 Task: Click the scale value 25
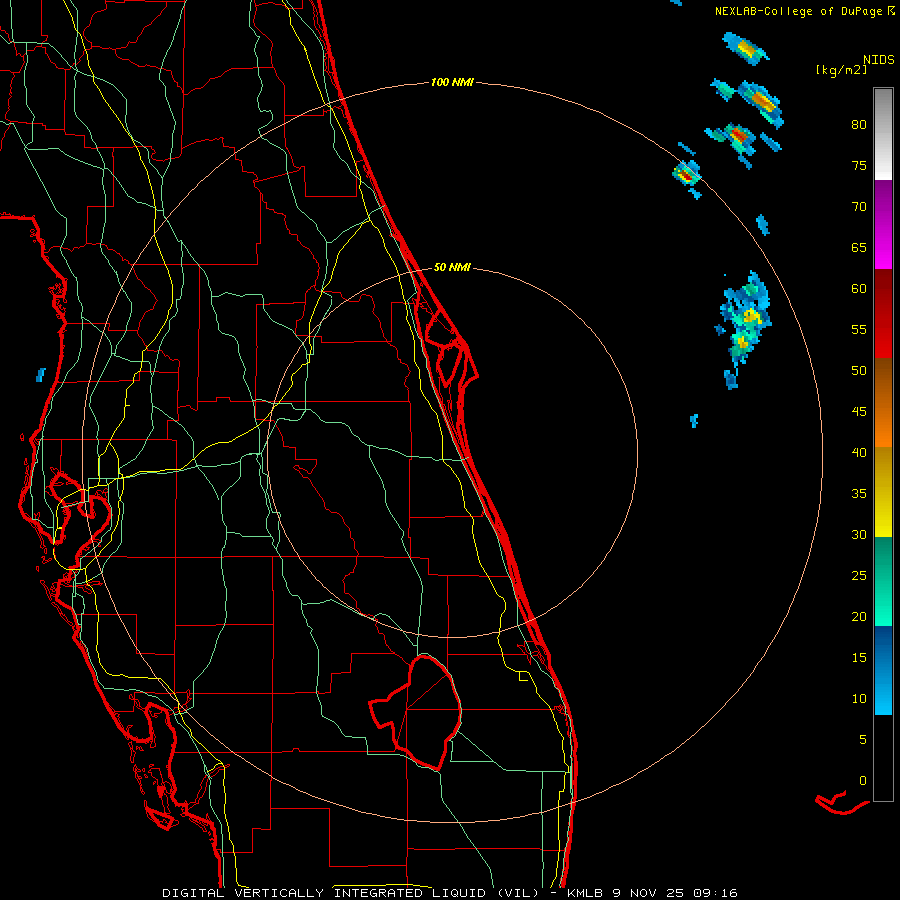(859, 576)
